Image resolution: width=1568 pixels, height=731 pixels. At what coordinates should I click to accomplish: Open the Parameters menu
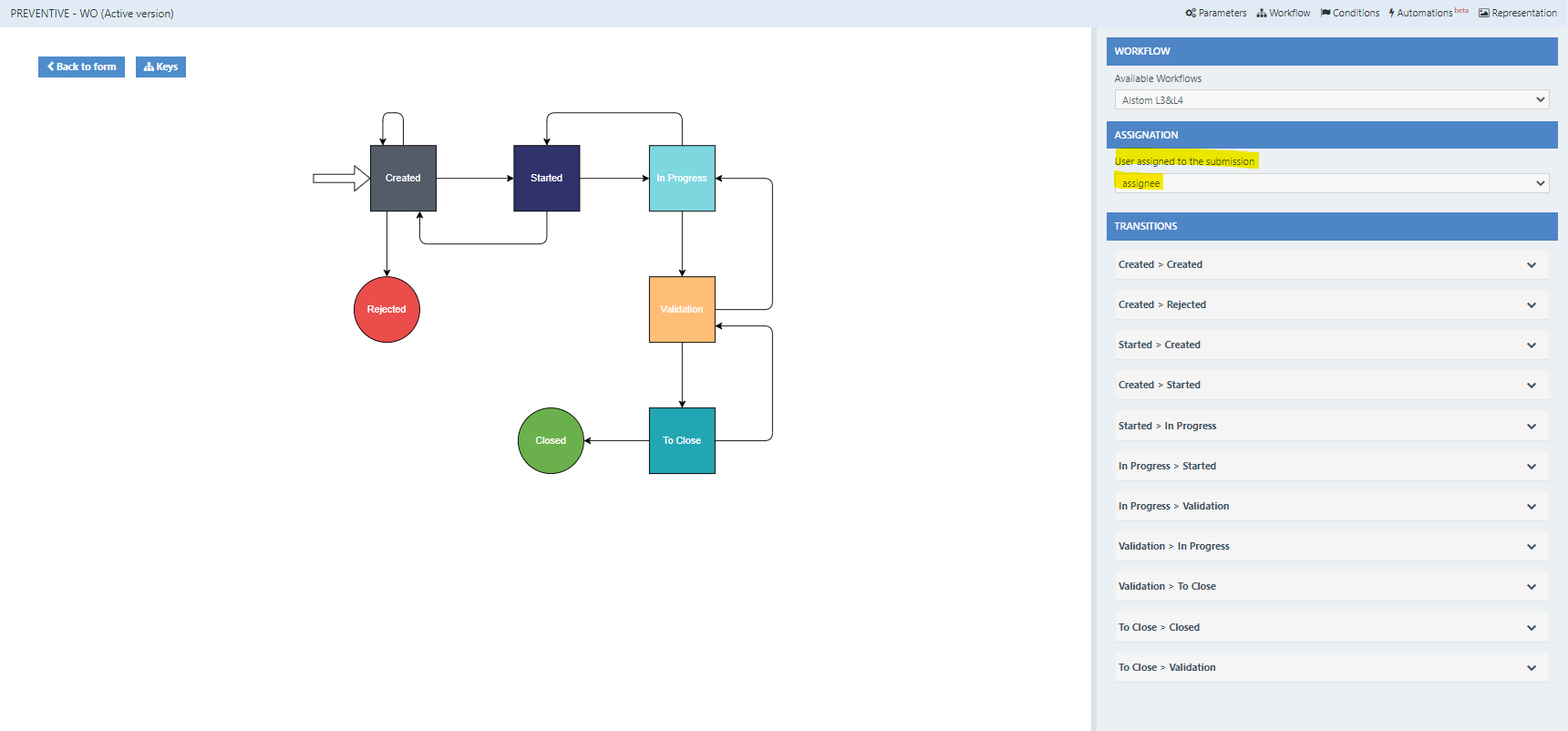pyautogui.click(x=1216, y=13)
